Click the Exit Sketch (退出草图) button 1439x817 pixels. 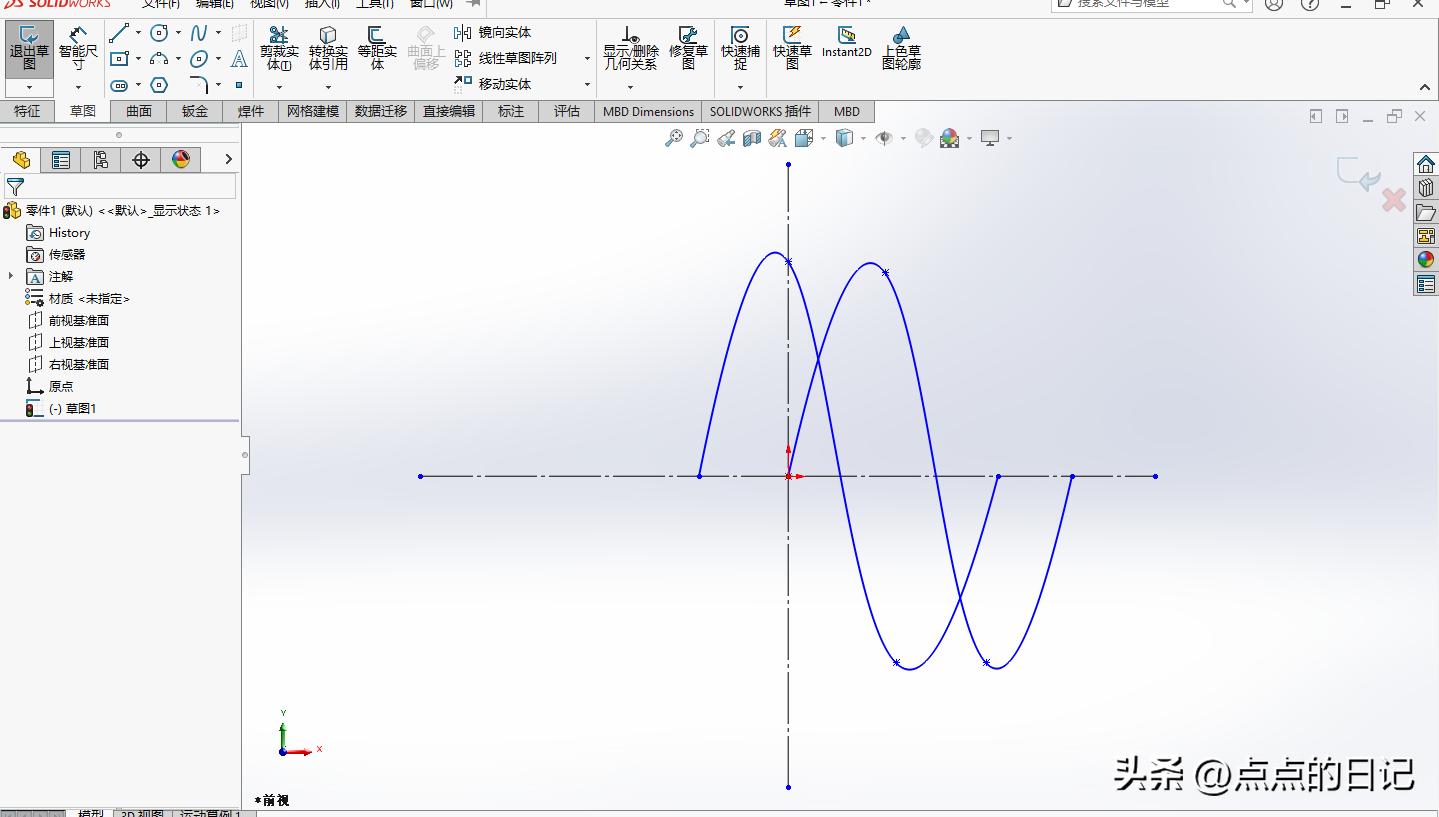29,48
